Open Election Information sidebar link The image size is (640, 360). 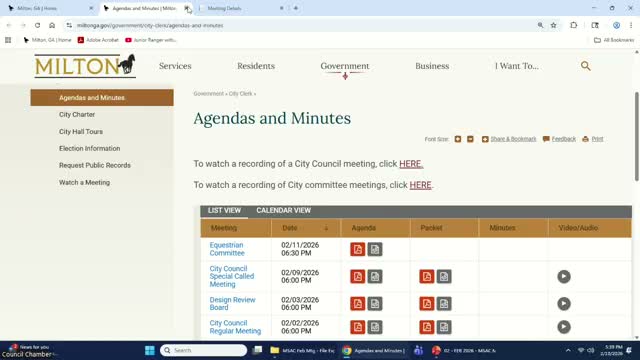tap(89, 149)
